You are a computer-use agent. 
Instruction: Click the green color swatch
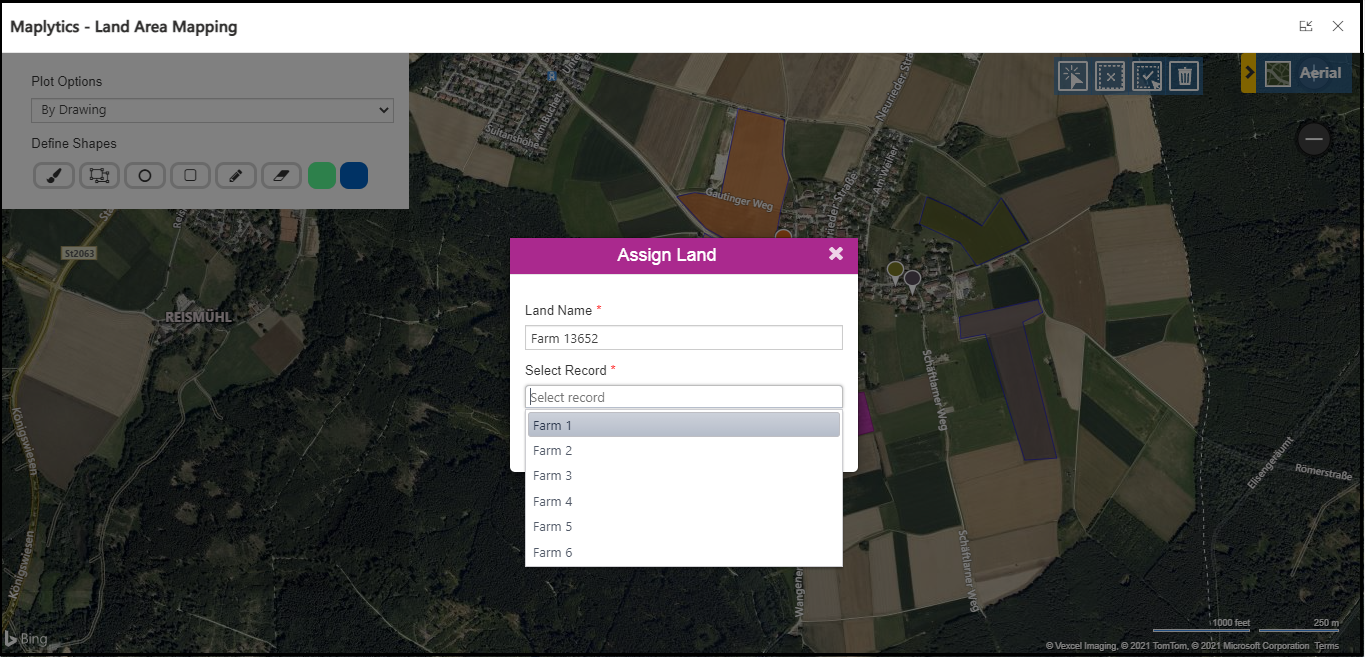coord(322,176)
